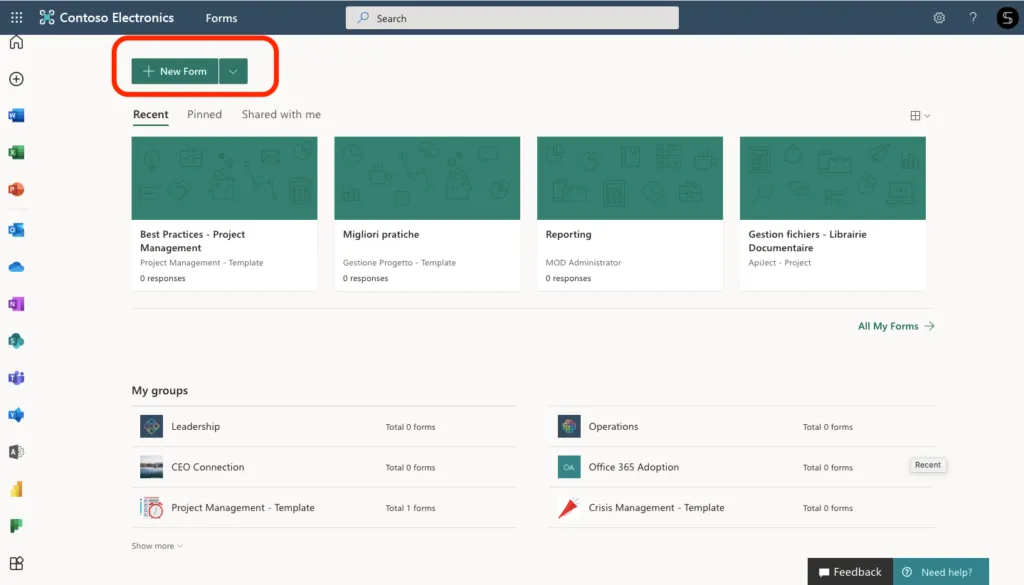The width and height of the screenshot is (1024, 585).
Task: Switch to the Shared with me tab
Action: click(281, 114)
